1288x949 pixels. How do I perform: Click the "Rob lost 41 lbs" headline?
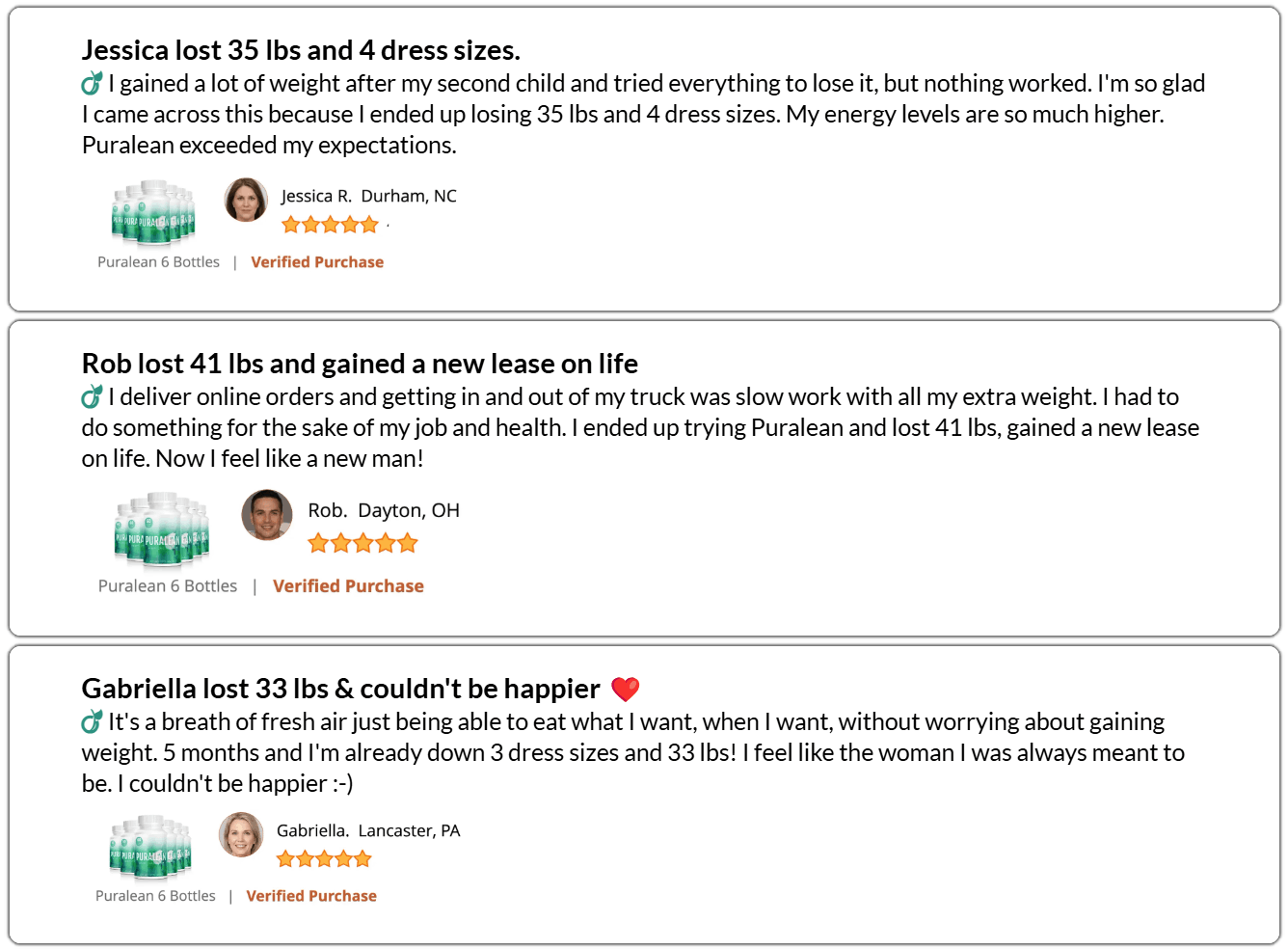360,364
